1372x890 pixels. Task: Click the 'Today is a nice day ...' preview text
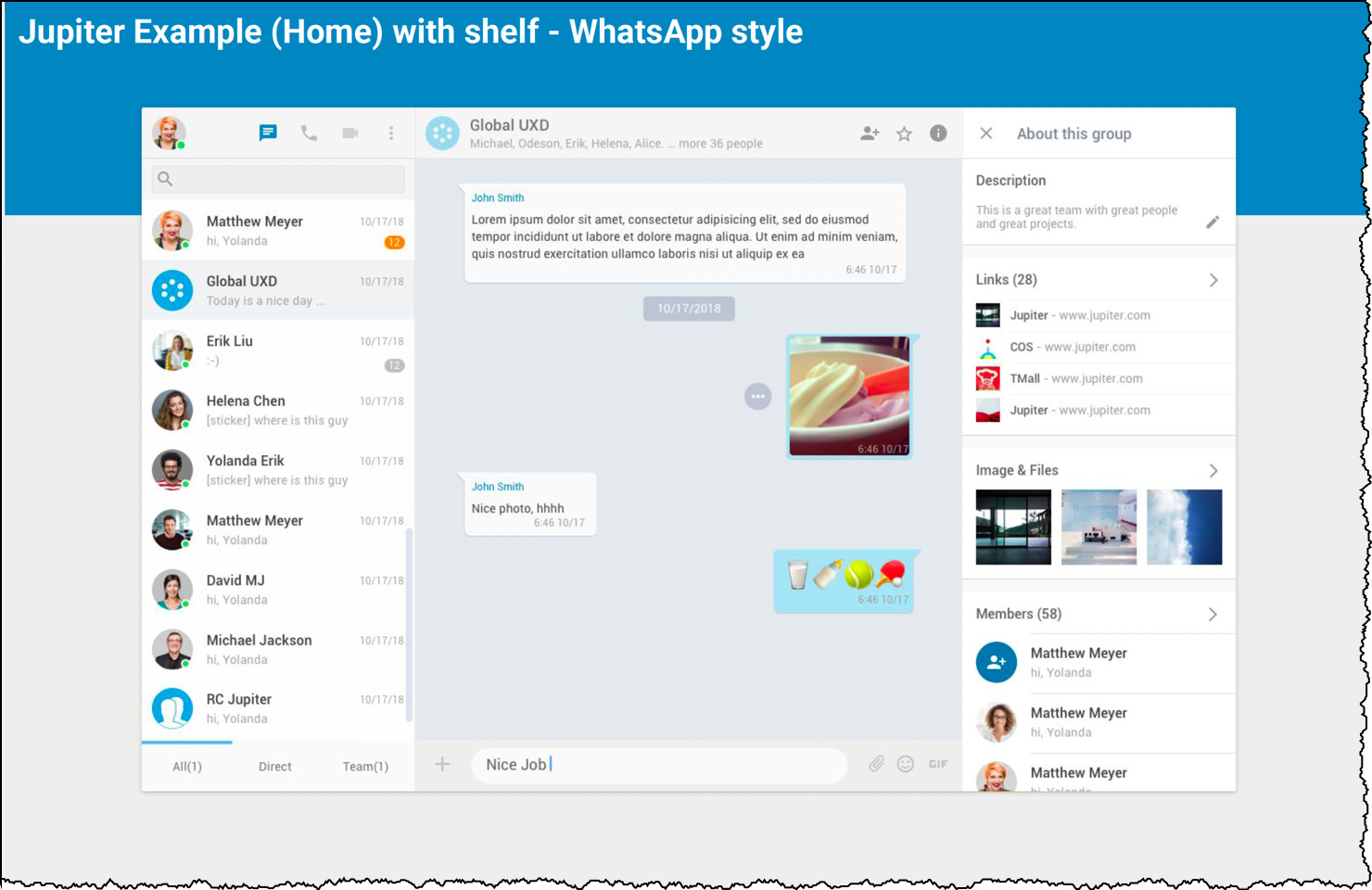(x=266, y=301)
